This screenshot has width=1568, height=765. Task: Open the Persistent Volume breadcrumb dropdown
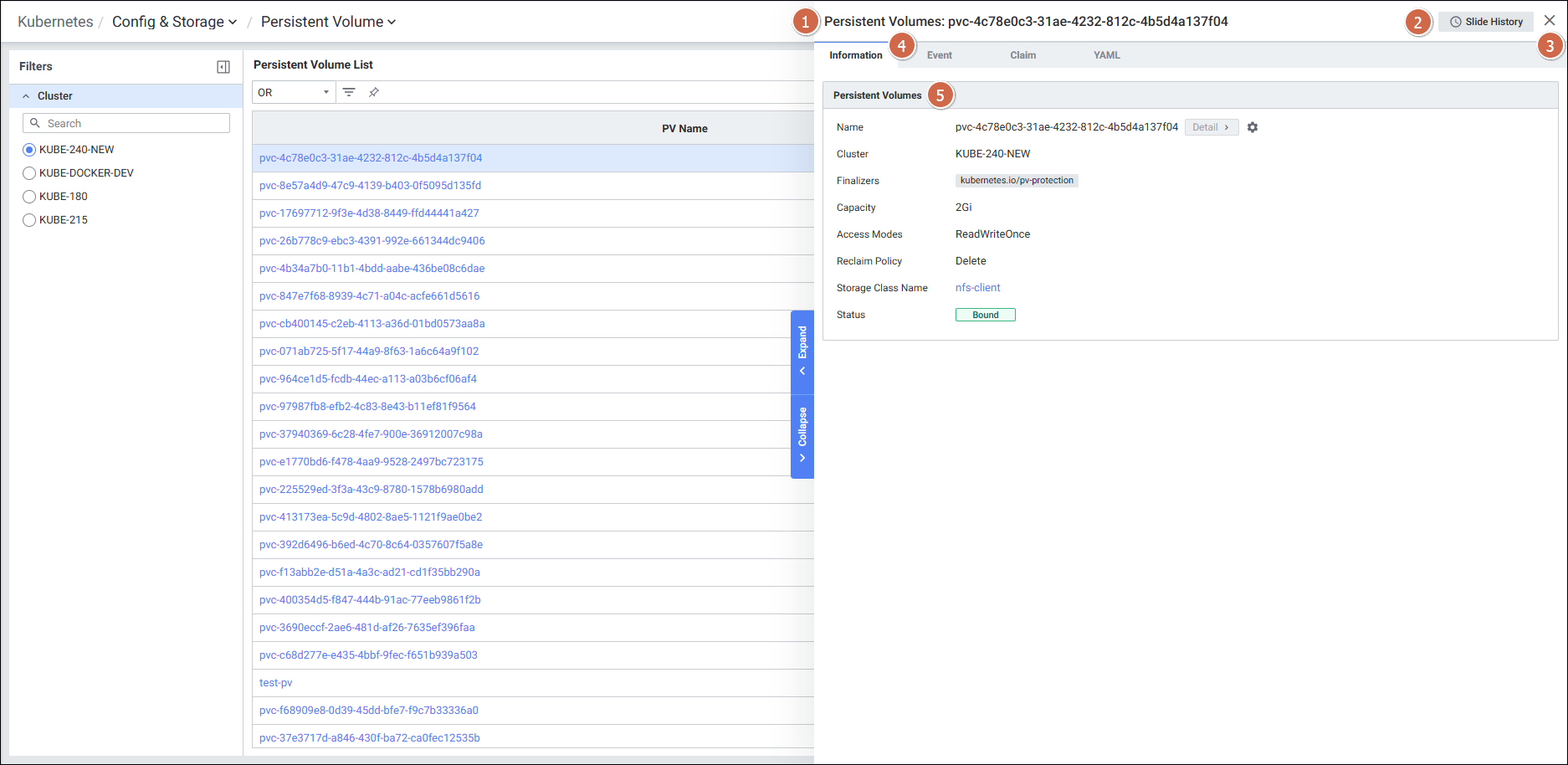pos(328,22)
